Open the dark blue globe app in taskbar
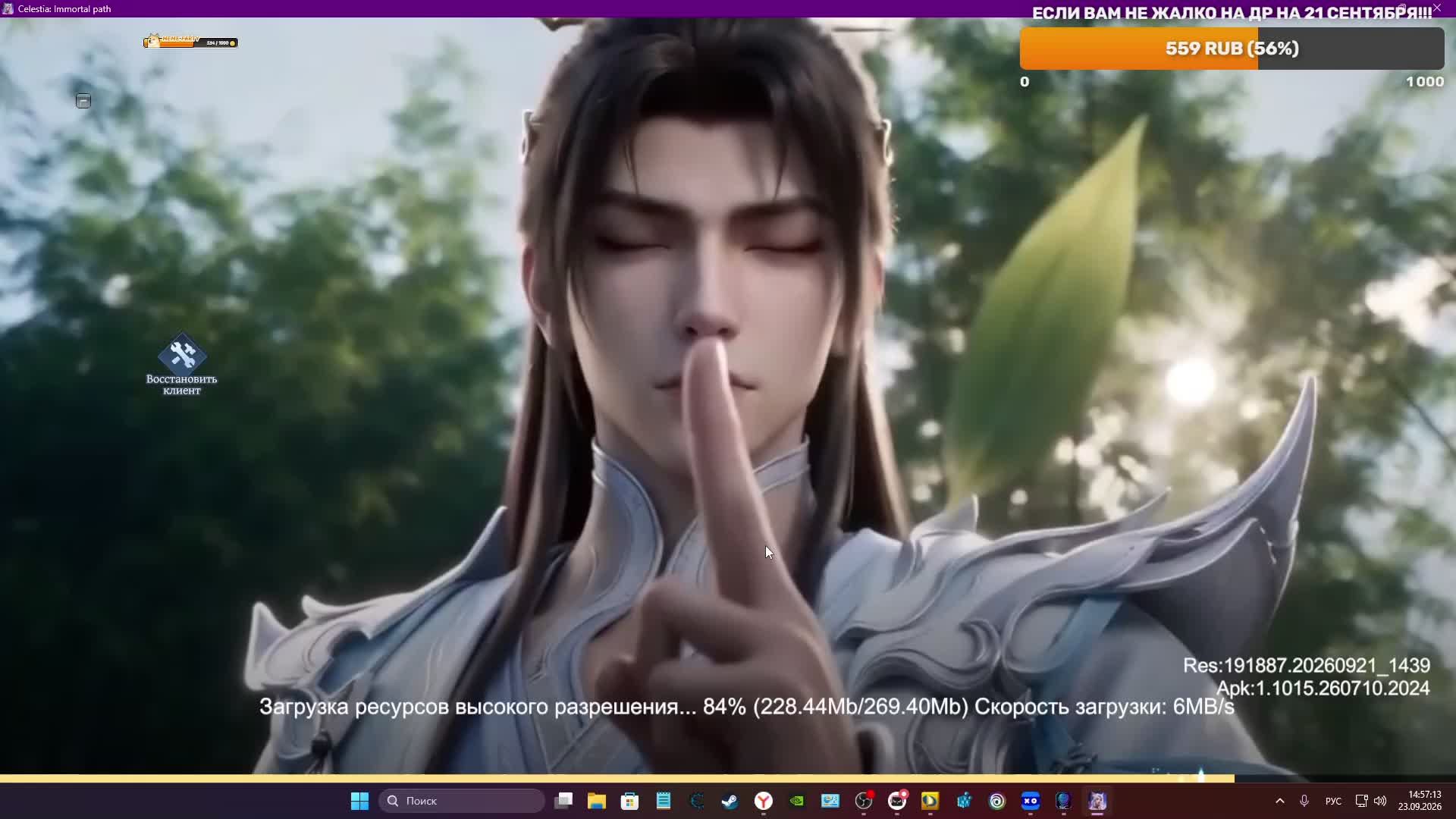Viewport: 1456px width, 819px height. coord(1064,801)
